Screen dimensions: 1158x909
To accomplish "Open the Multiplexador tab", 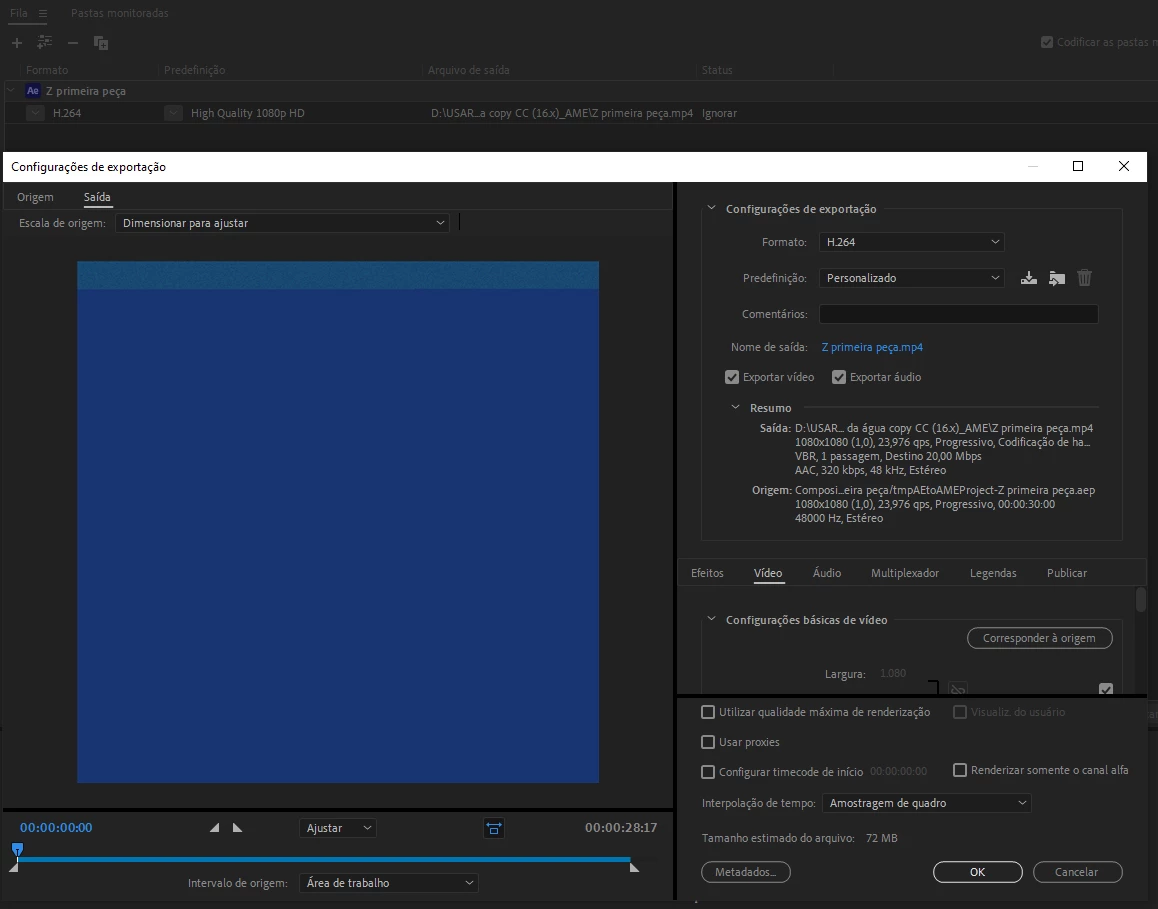I will (905, 573).
